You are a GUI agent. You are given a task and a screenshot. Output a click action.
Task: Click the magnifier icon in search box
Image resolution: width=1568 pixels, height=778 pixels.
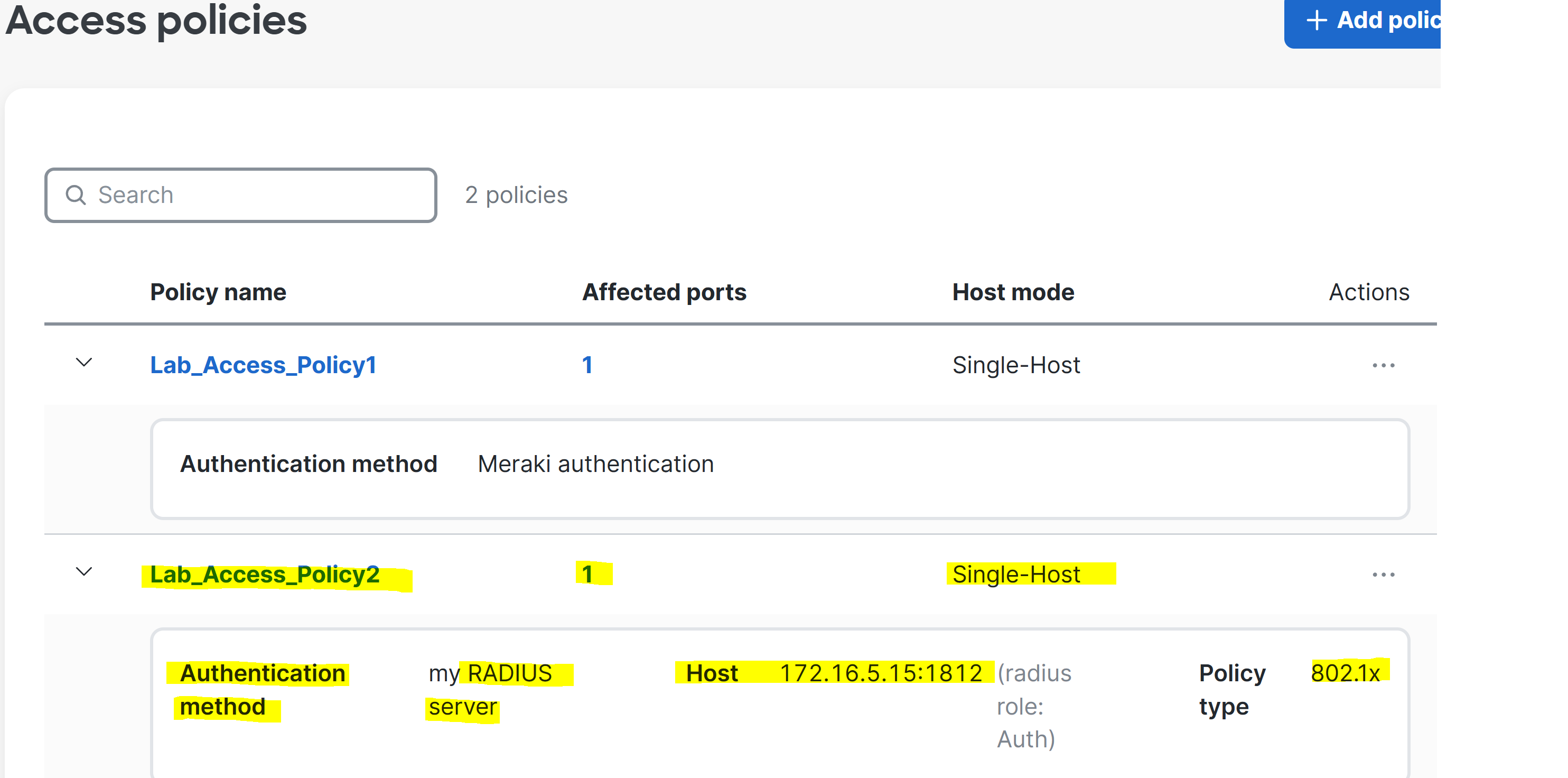(x=76, y=196)
